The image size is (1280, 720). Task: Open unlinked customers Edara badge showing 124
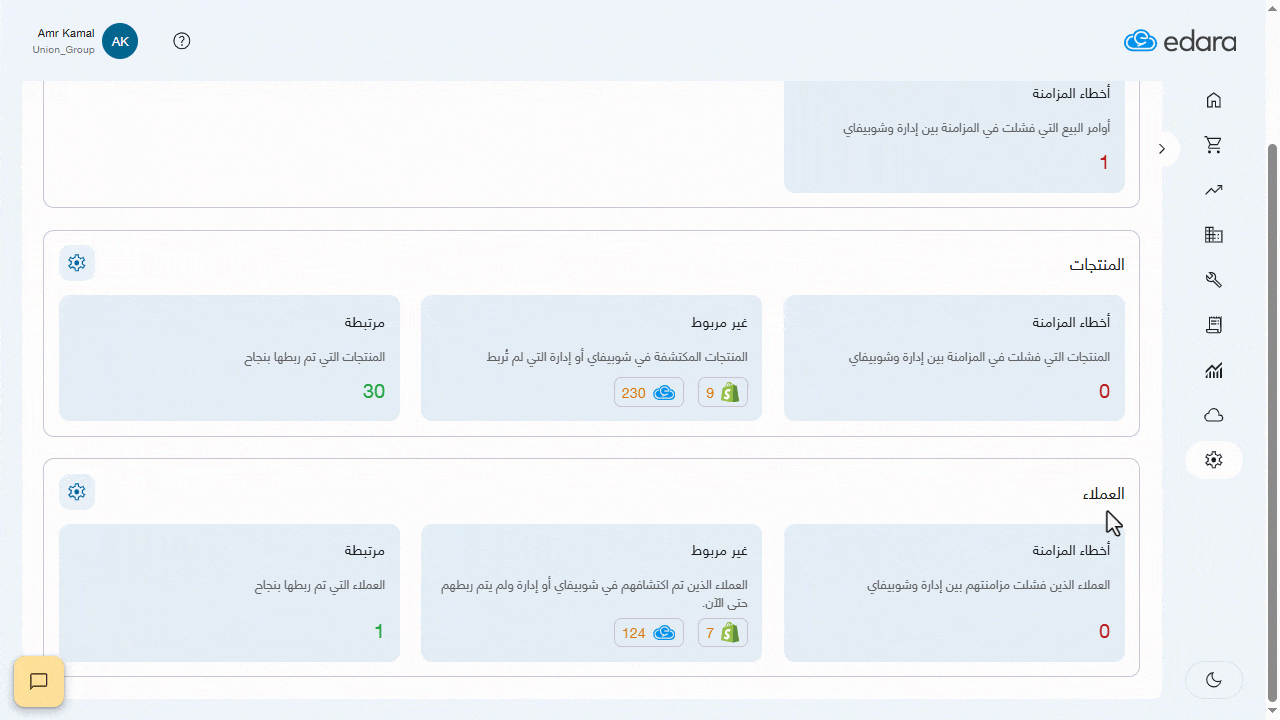(x=649, y=633)
